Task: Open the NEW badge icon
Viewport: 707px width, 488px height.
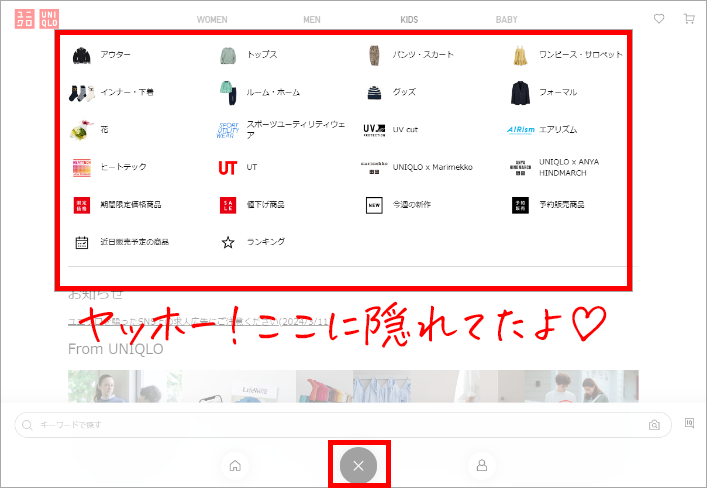Action: (x=374, y=205)
